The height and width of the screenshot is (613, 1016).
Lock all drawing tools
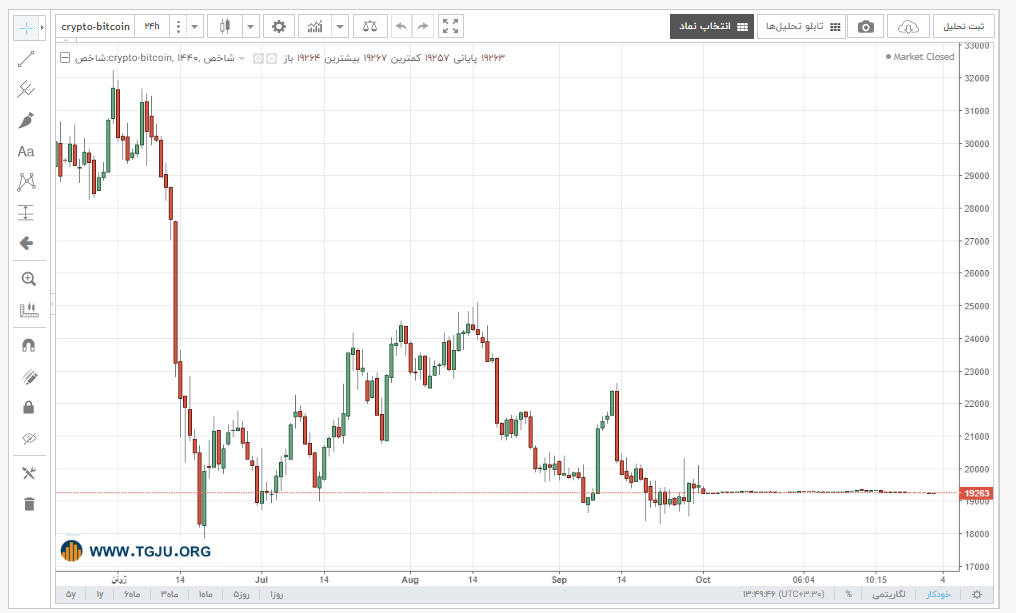tap(29, 407)
